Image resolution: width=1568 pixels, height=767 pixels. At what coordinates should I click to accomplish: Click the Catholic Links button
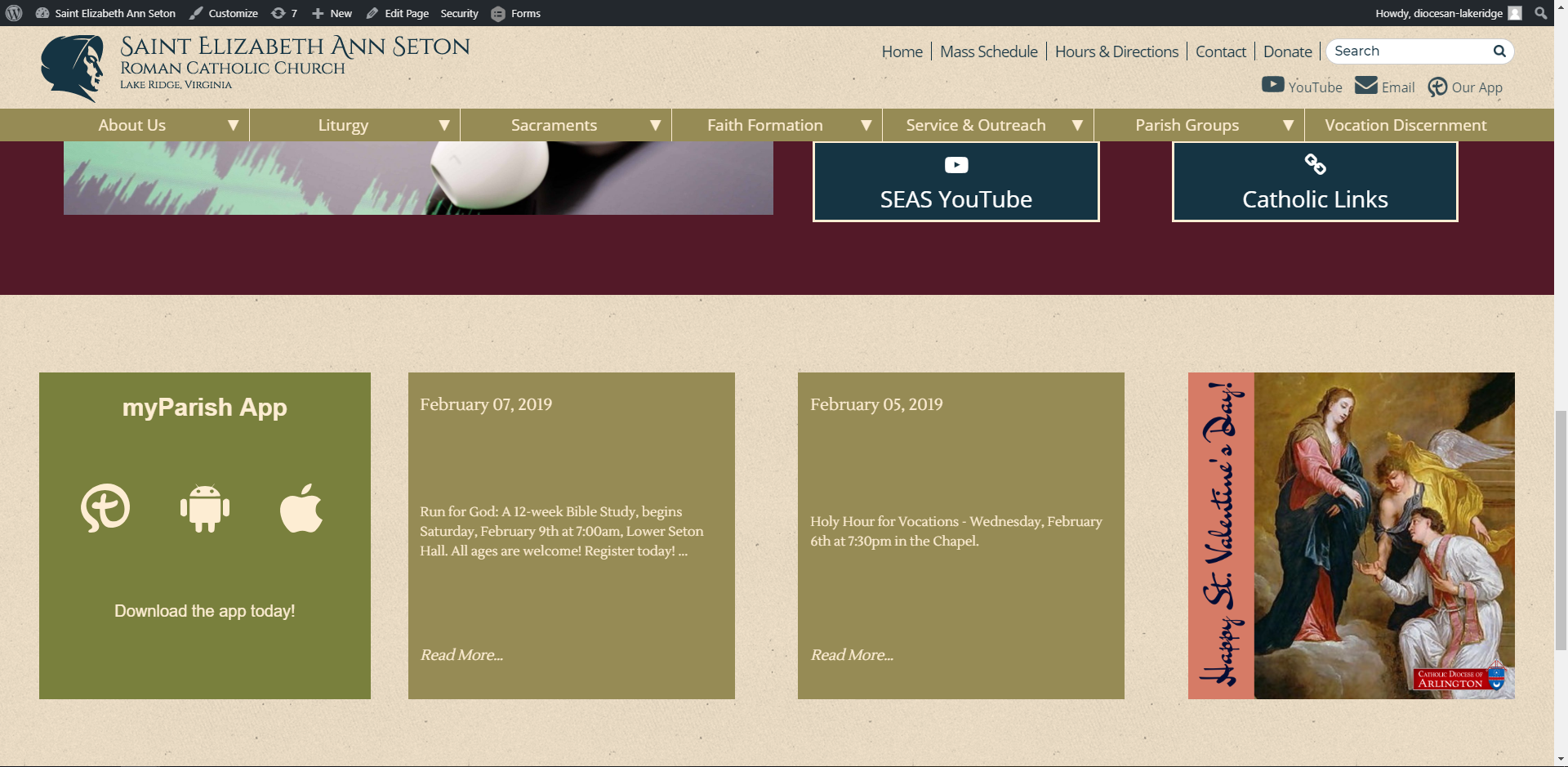tap(1314, 181)
